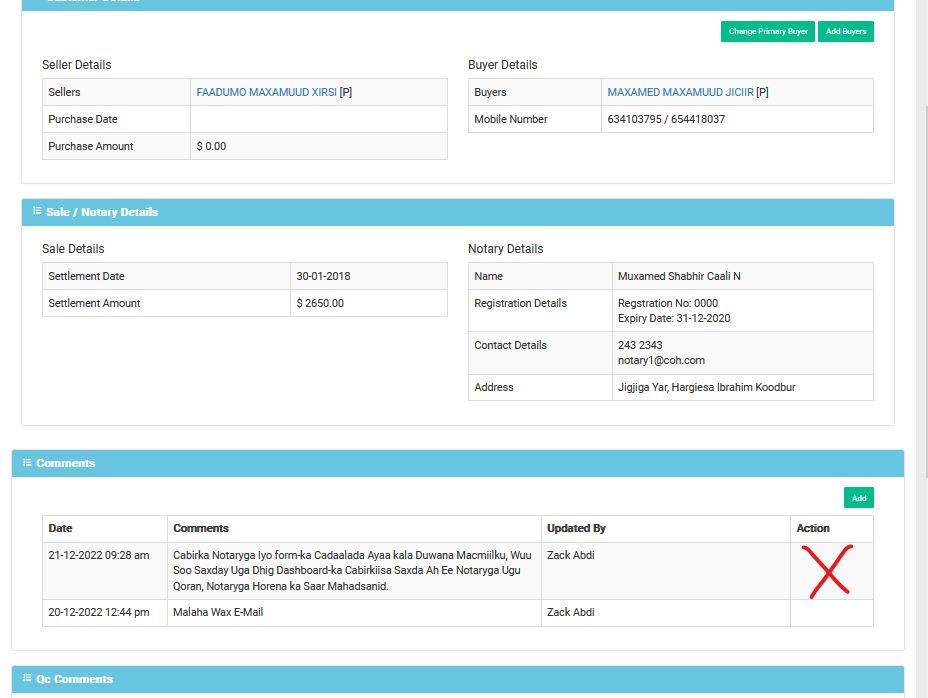Viewport: 928px width, 698px height.
Task: Click the list icon in the Comments section header
Action: coord(27,462)
